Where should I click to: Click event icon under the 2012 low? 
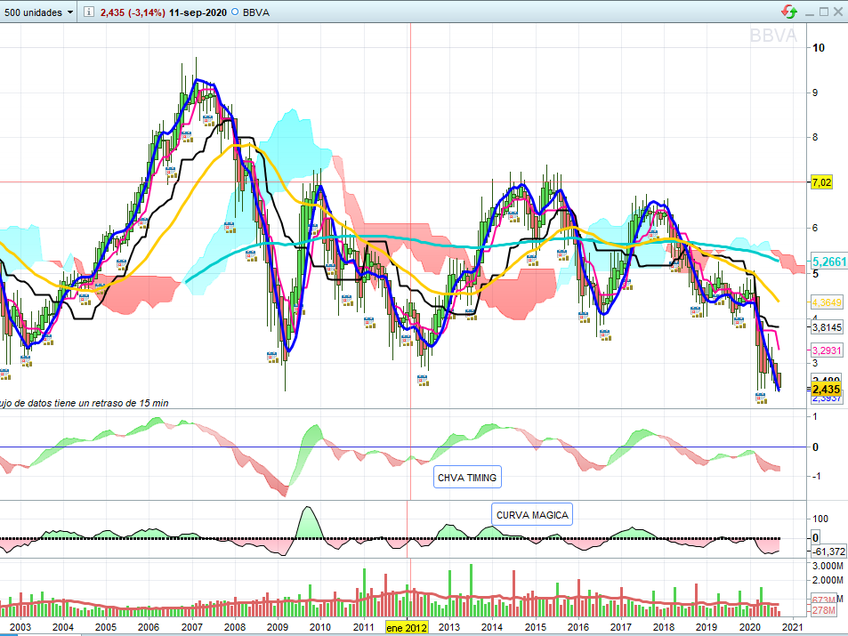click(x=423, y=381)
